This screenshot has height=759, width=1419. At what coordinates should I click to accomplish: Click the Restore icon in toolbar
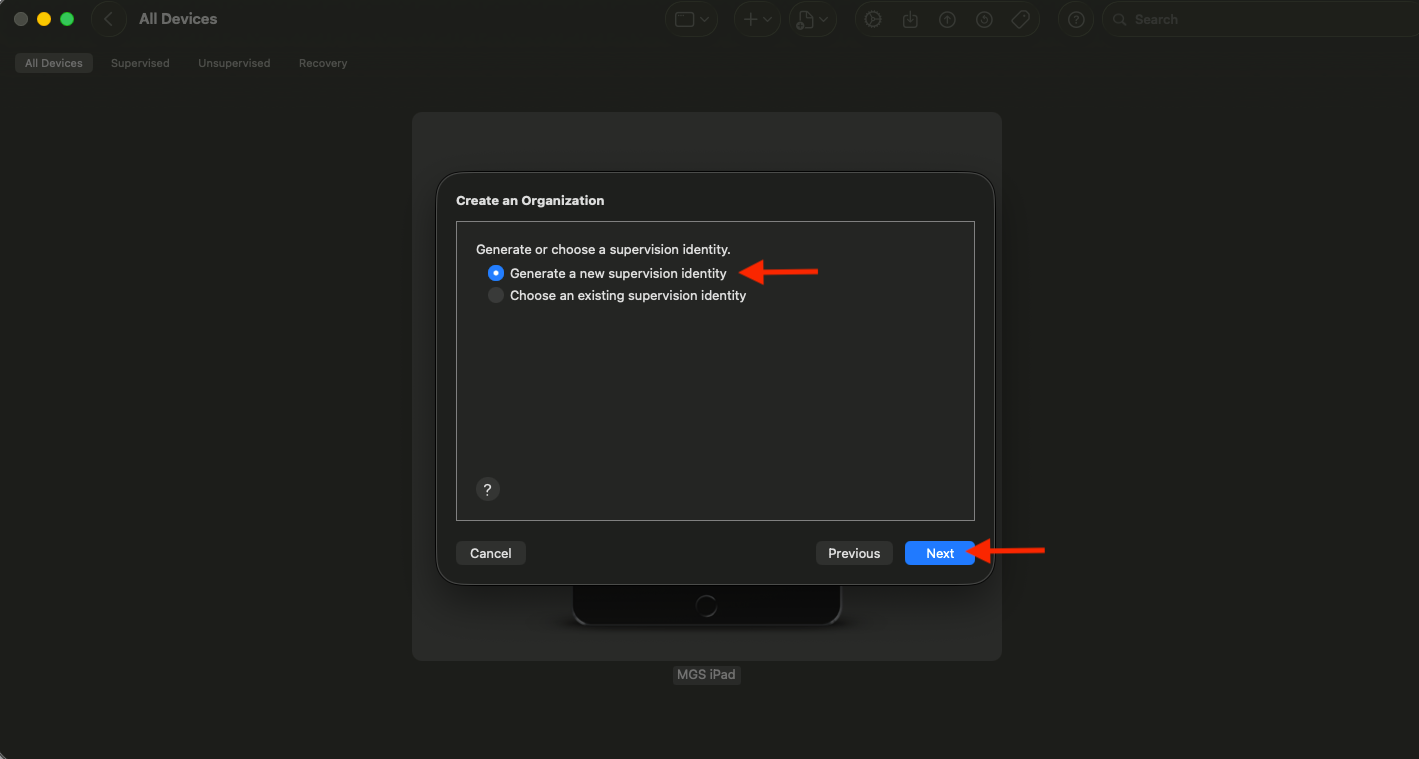point(984,19)
